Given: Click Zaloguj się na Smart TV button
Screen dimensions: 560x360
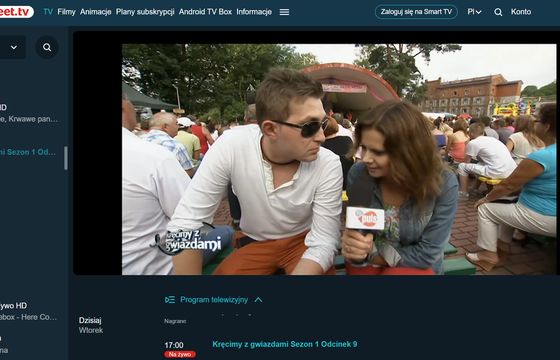Looking at the screenshot, I should point(416,12).
